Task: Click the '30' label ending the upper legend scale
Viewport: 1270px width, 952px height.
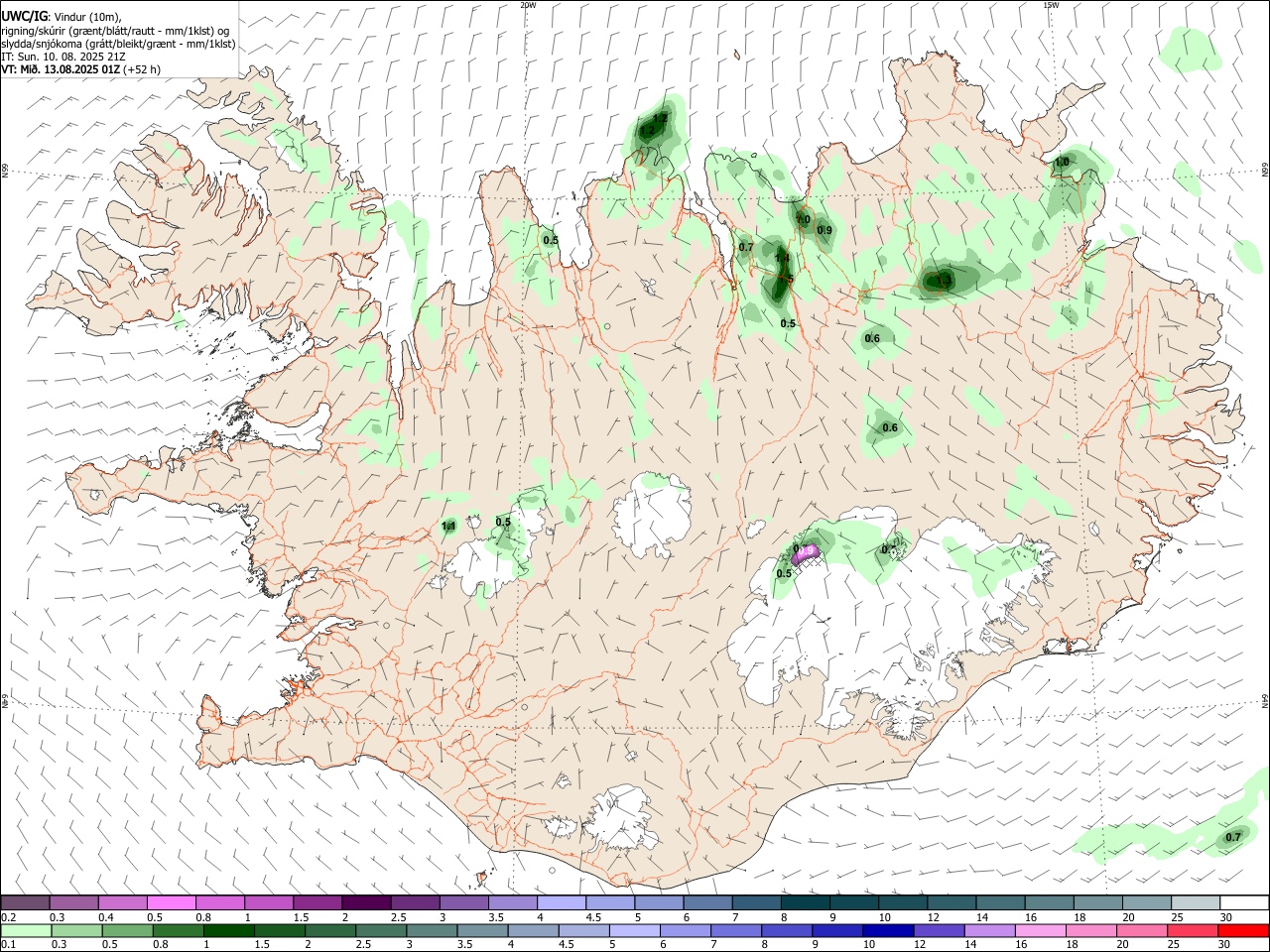Action: click(1225, 917)
